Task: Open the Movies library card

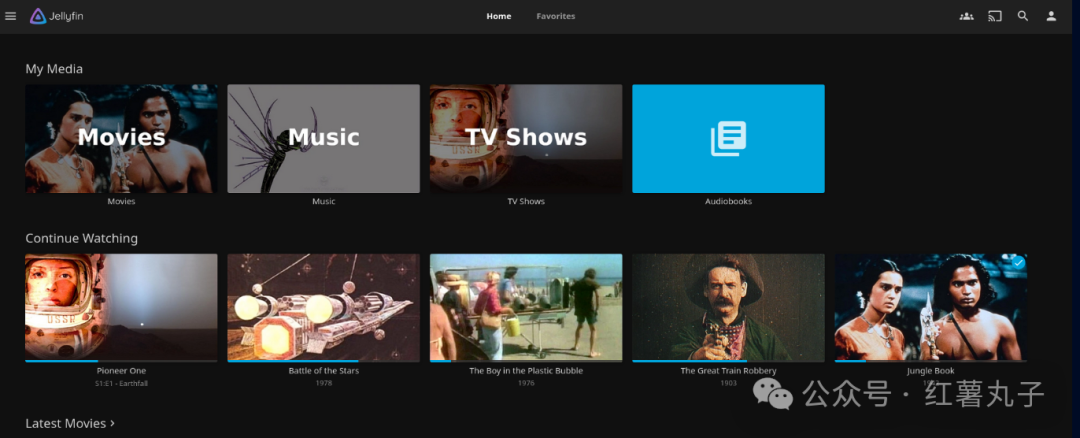Action: [121, 138]
